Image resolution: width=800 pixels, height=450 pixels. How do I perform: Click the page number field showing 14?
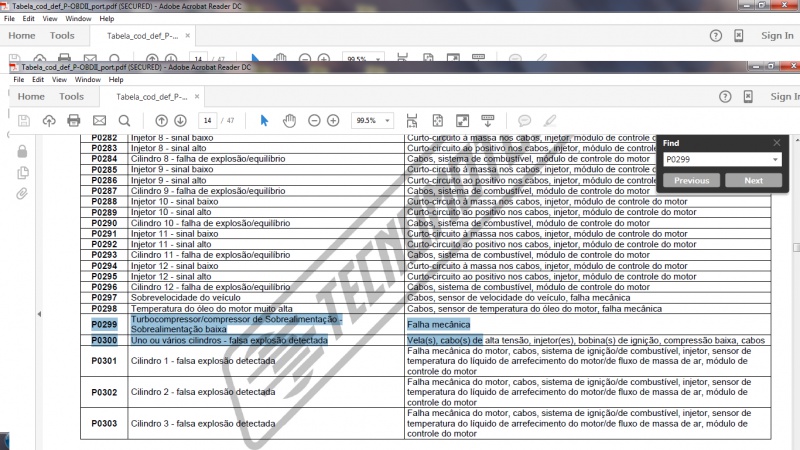pos(207,120)
